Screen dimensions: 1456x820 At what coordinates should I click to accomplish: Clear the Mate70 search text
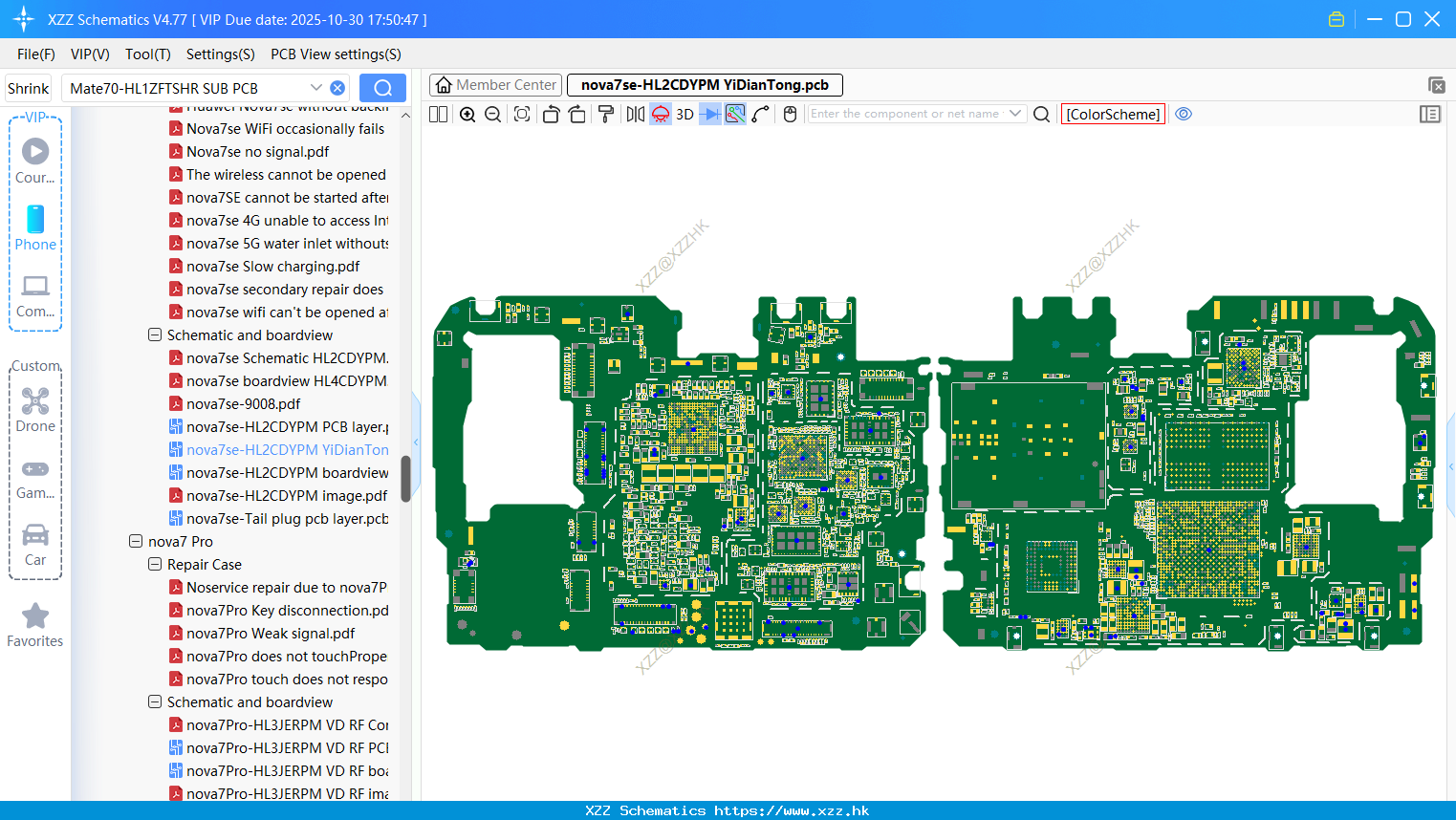click(x=337, y=88)
